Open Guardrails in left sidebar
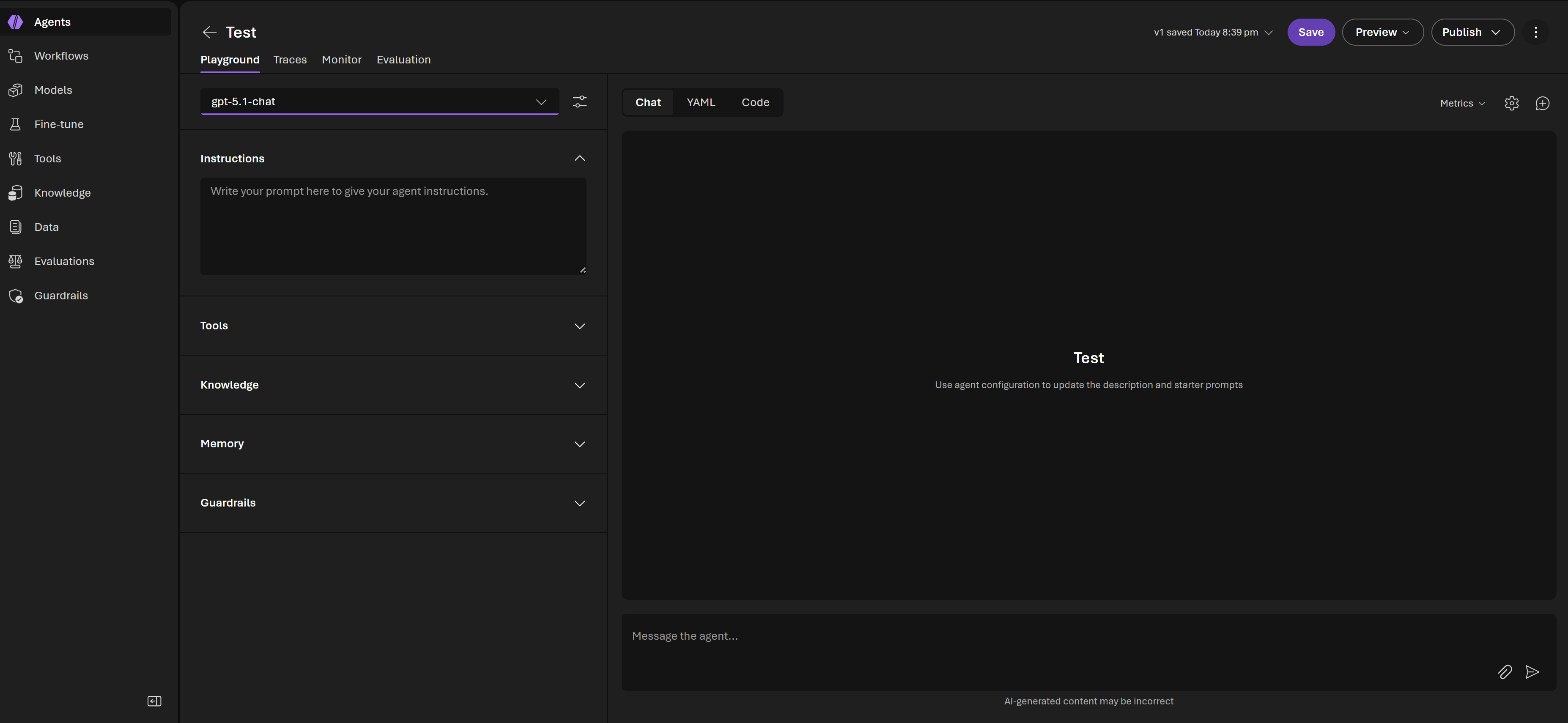This screenshot has height=723, width=1568. [61, 296]
